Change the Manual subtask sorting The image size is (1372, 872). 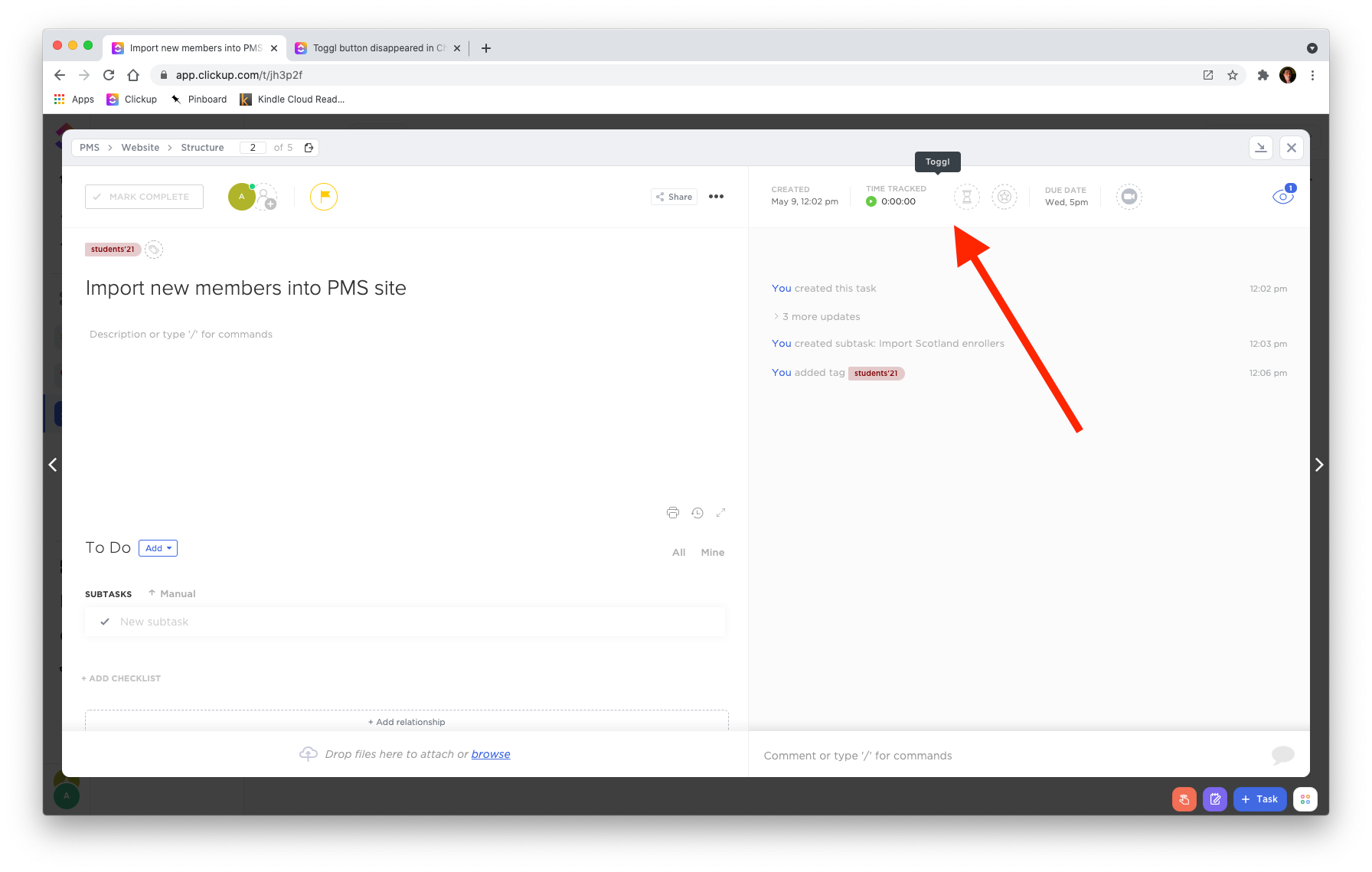pyautogui.click(x=172, y=594)
